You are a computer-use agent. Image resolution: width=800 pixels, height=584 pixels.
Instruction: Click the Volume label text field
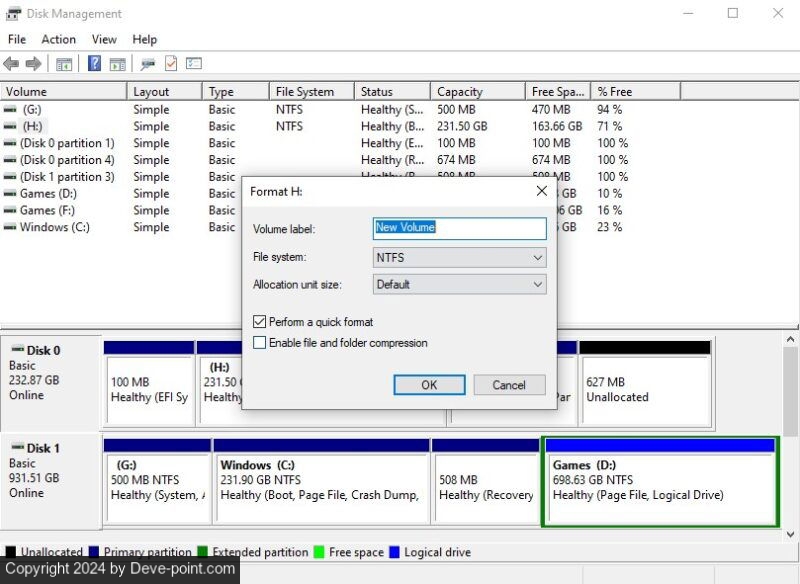pos(459,228)
